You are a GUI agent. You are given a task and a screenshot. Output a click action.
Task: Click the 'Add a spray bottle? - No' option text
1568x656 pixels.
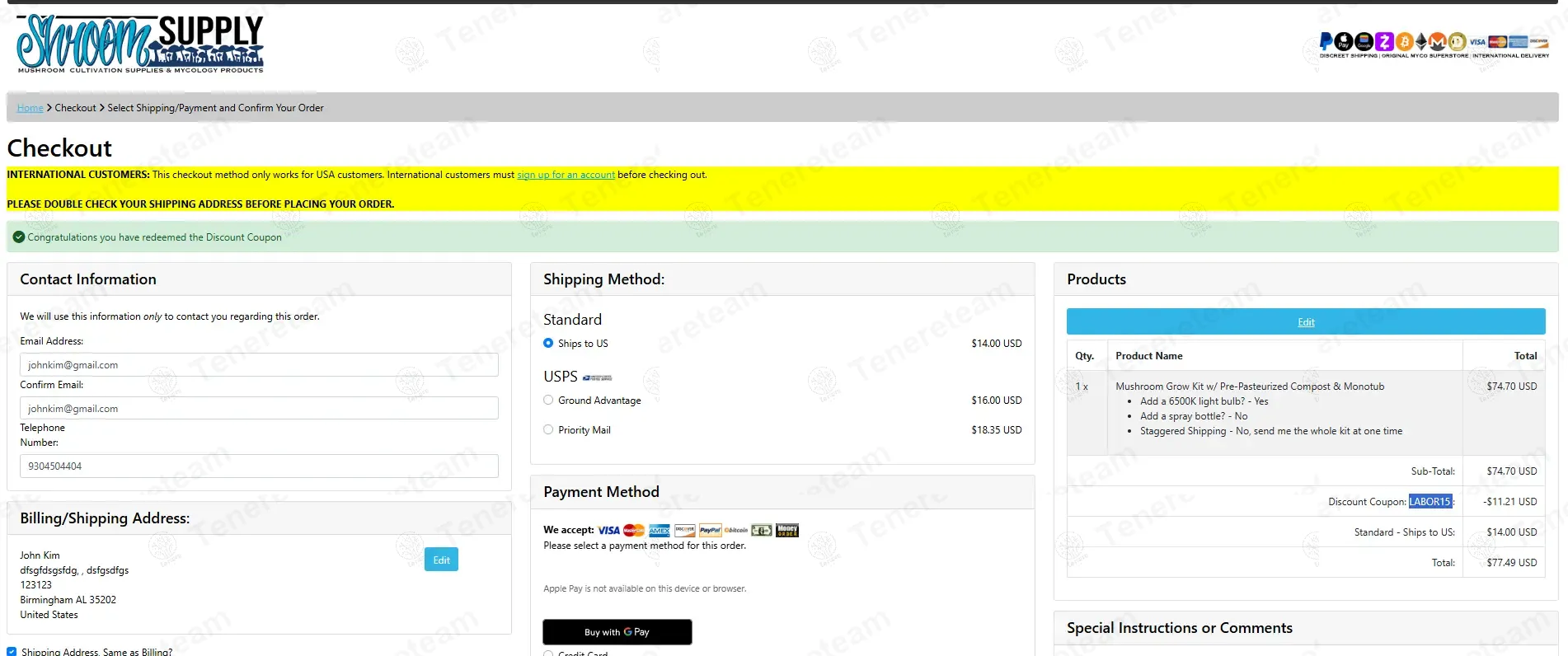point(1194,416)
